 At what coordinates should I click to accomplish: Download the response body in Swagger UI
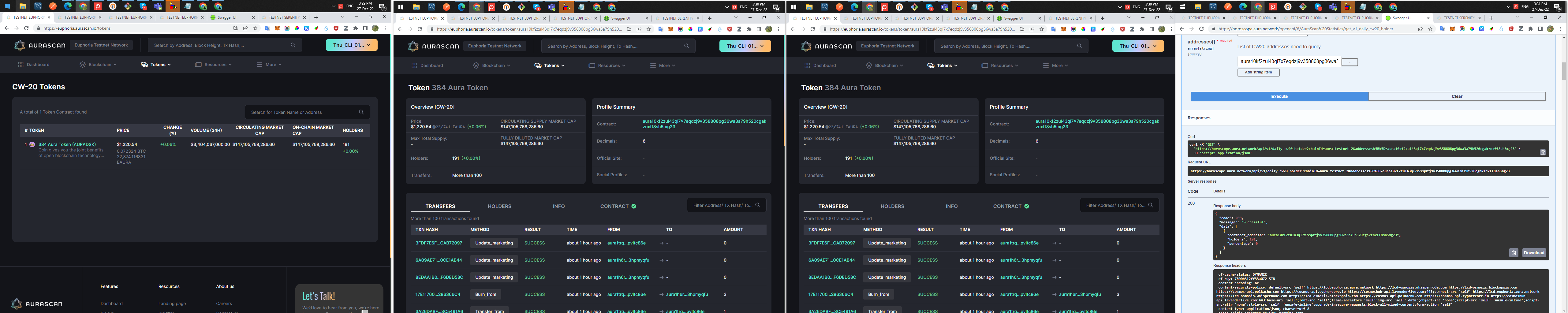1533,253
